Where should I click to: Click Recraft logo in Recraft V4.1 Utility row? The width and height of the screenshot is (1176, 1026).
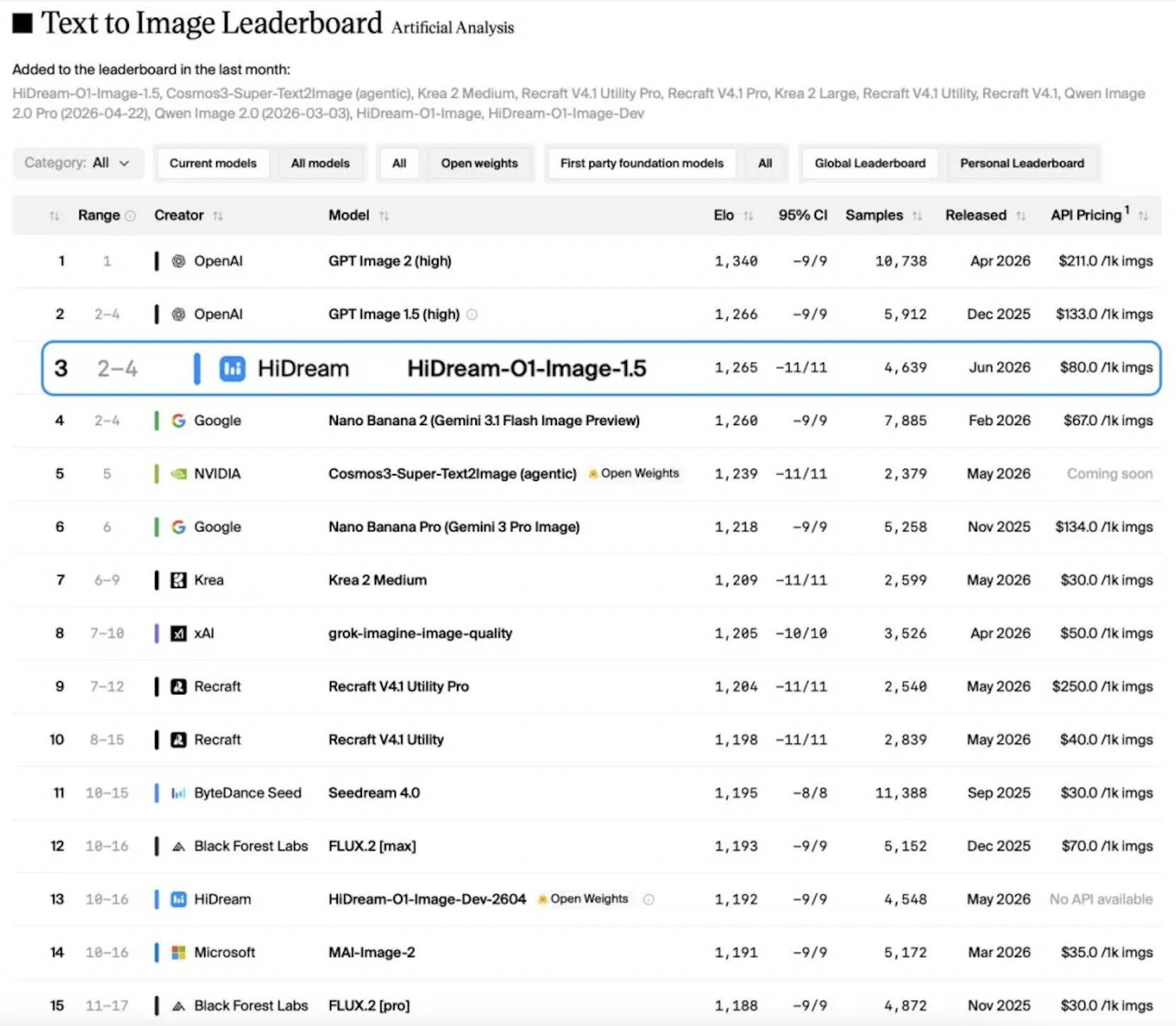click(x=179, y=740)
